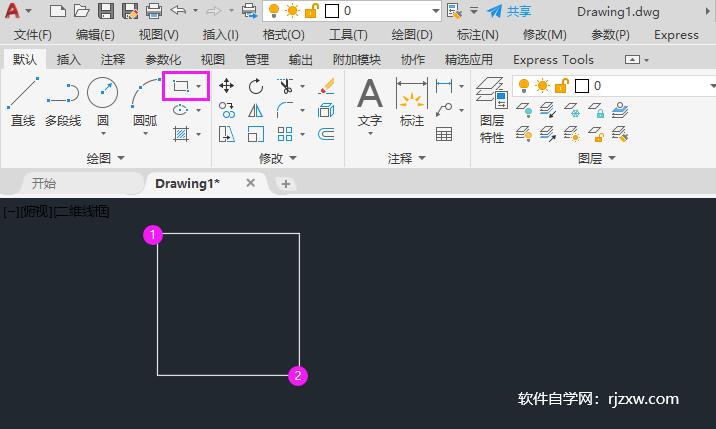The image size is (716, 429).
Task: Activate the Offset tool
Action: coord(326,134)
